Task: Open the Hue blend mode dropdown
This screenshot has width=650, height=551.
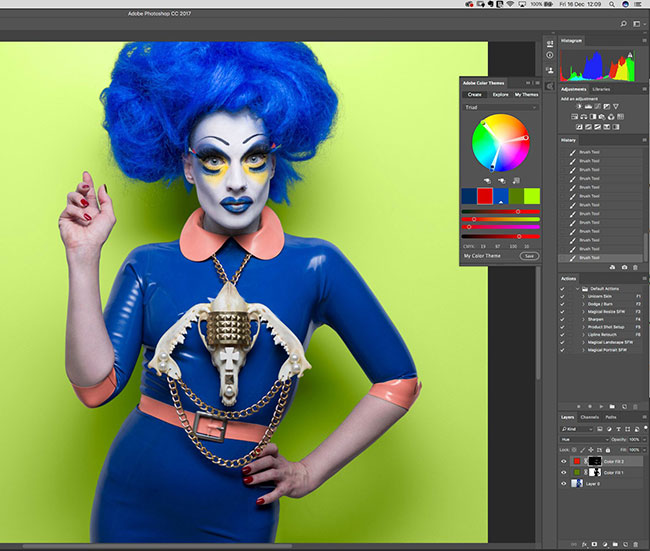Action: point(585,439)
